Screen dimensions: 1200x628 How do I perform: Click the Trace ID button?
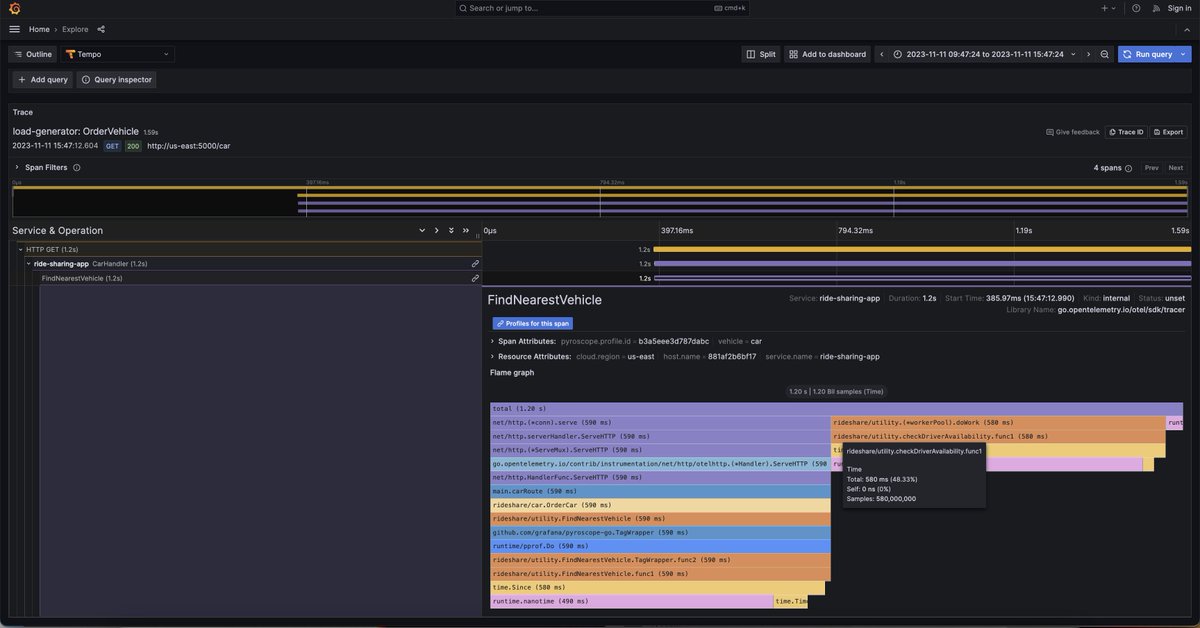click(1125, 132)
